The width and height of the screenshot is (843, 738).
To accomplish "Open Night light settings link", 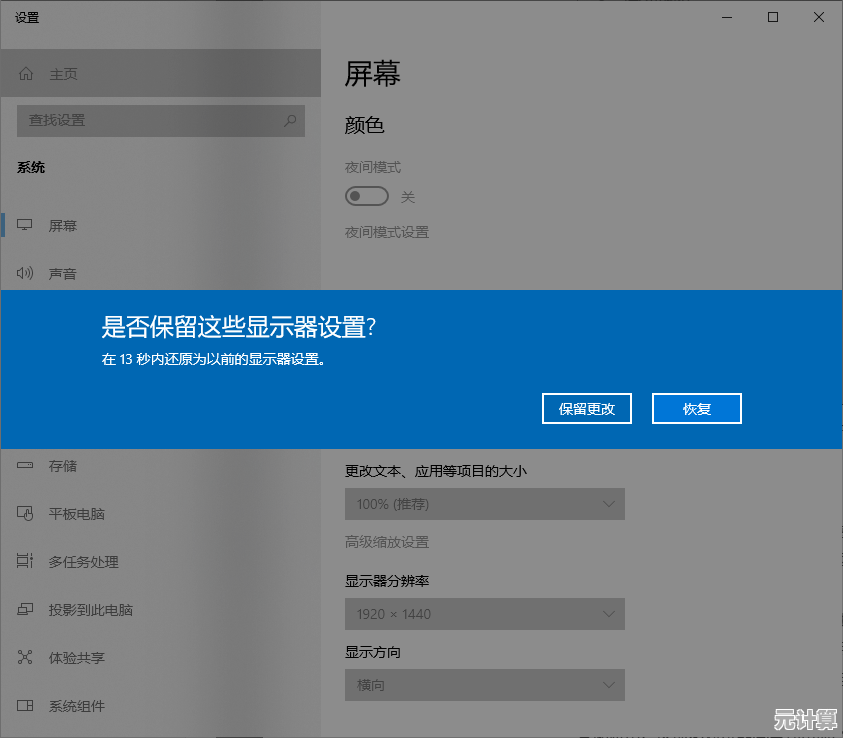I will [x=387, y=232].
